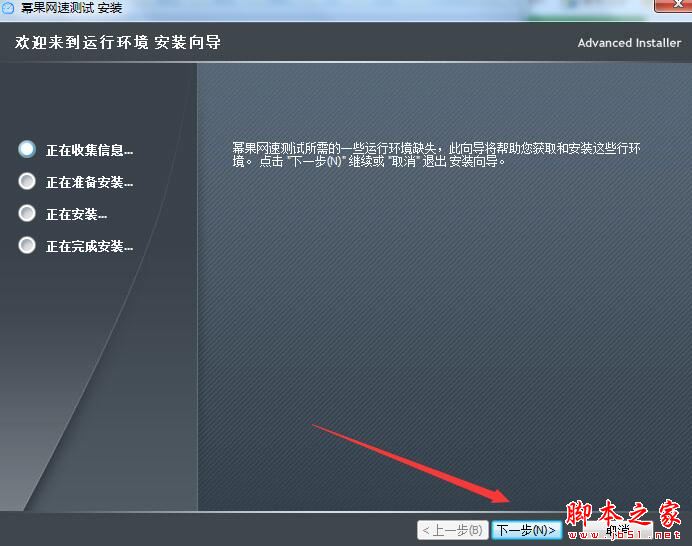
Task: Click the 正在安装... label text
Action: pyautogui.click(x=76, y=215)
